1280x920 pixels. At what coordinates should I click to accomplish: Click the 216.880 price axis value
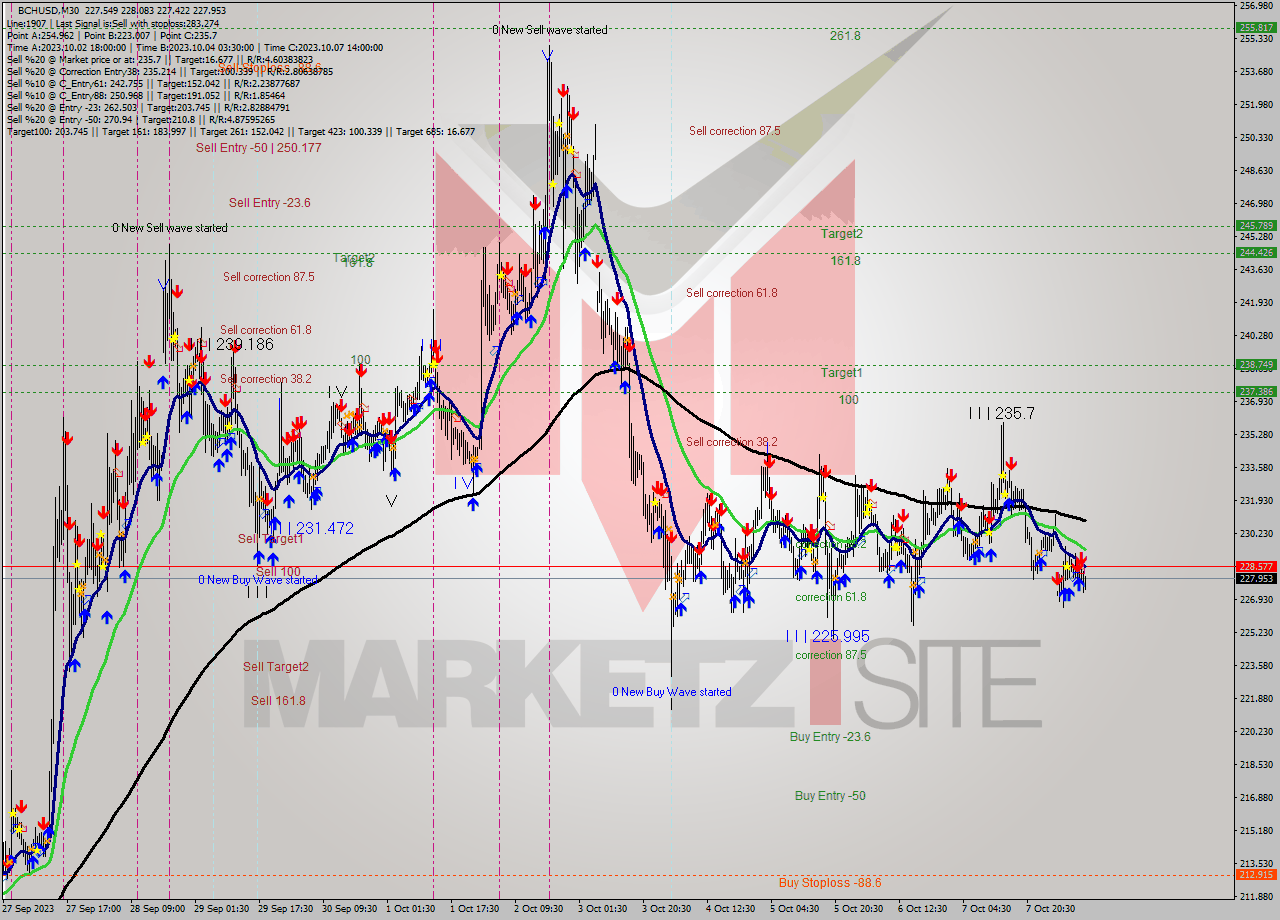coord(1256,798)
